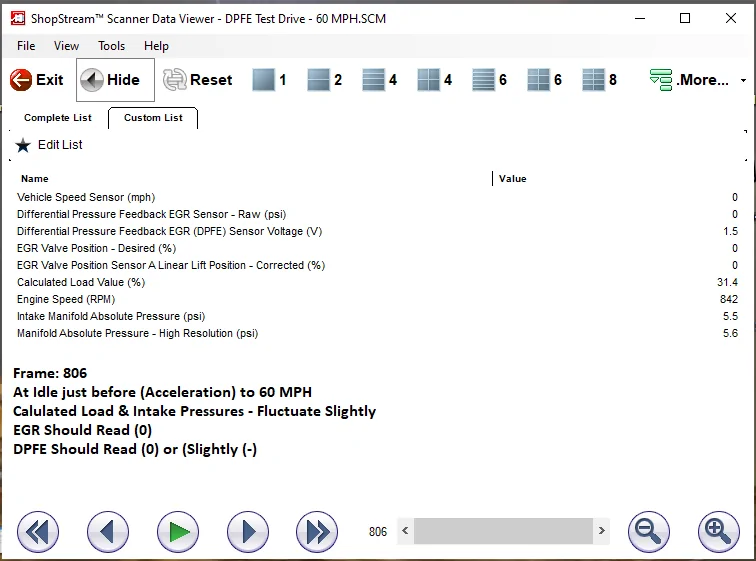Select EGR Valve Position - Desired row
This screenshot has width=756, height=561.
[377, 248]
